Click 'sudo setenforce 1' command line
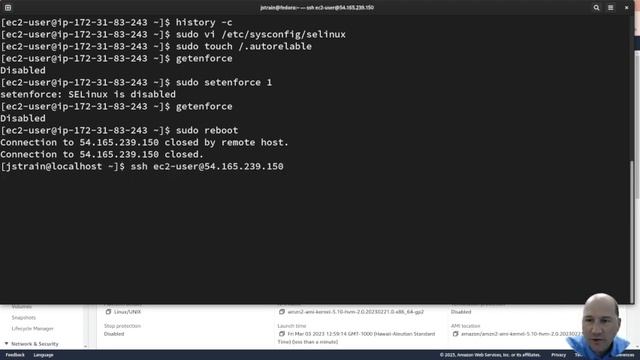 click(x=136, y=82)
